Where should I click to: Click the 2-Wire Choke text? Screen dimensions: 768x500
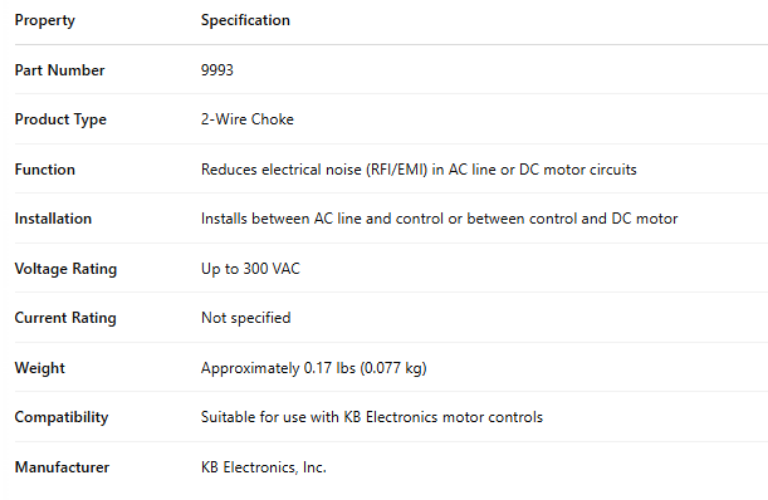[x=247, y=120]
